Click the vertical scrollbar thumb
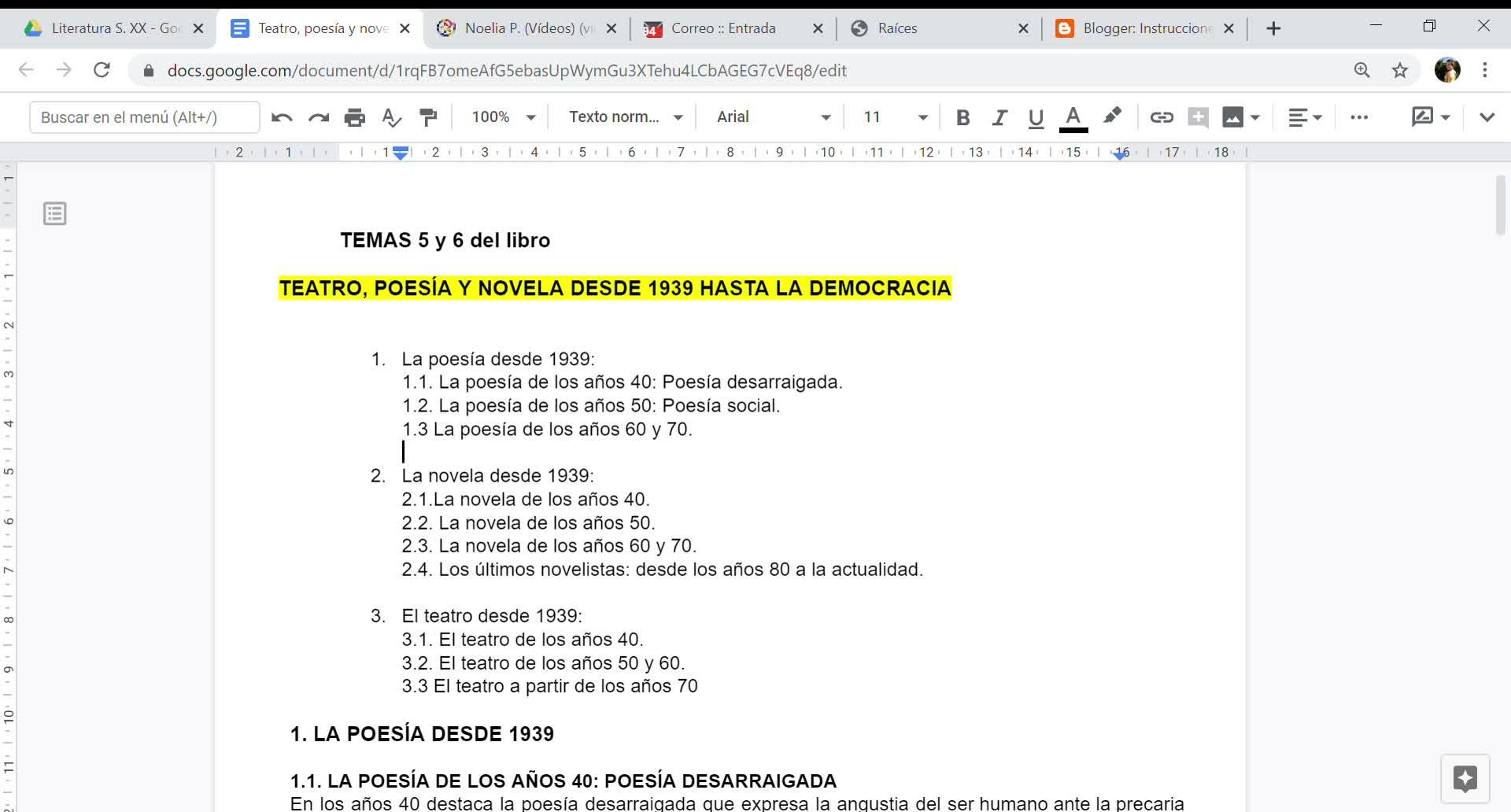Screen dimensions: 1511x812 [1500, 205]
